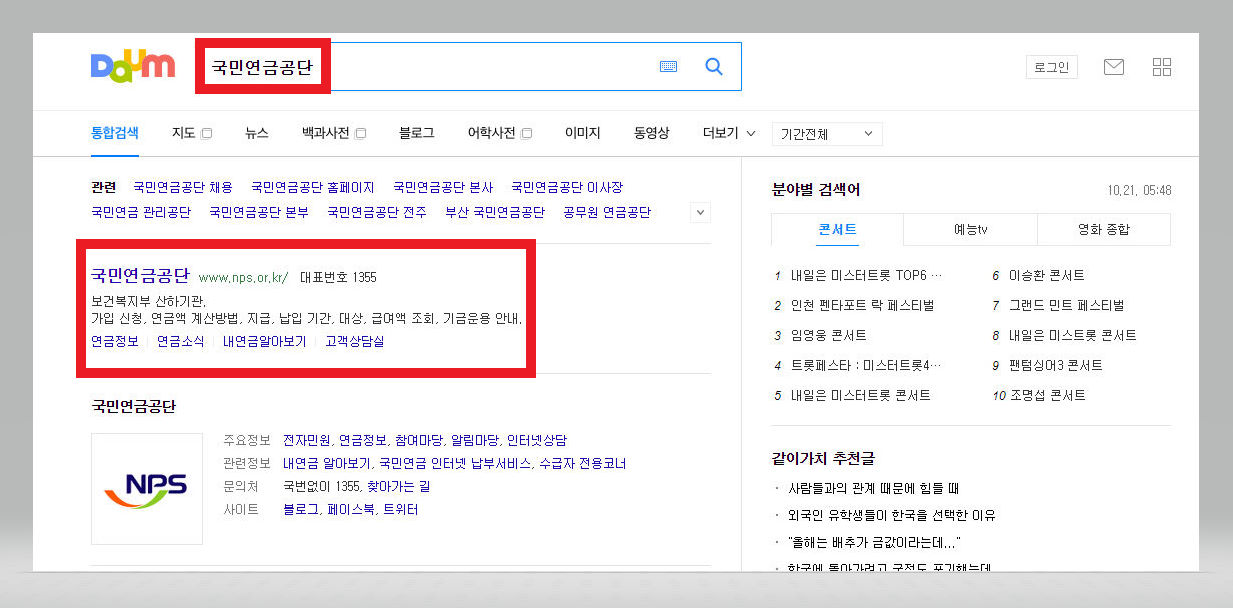The image size is (1233, 608).
Task: Open the 참여마당 link
Action: pos(418,440)
